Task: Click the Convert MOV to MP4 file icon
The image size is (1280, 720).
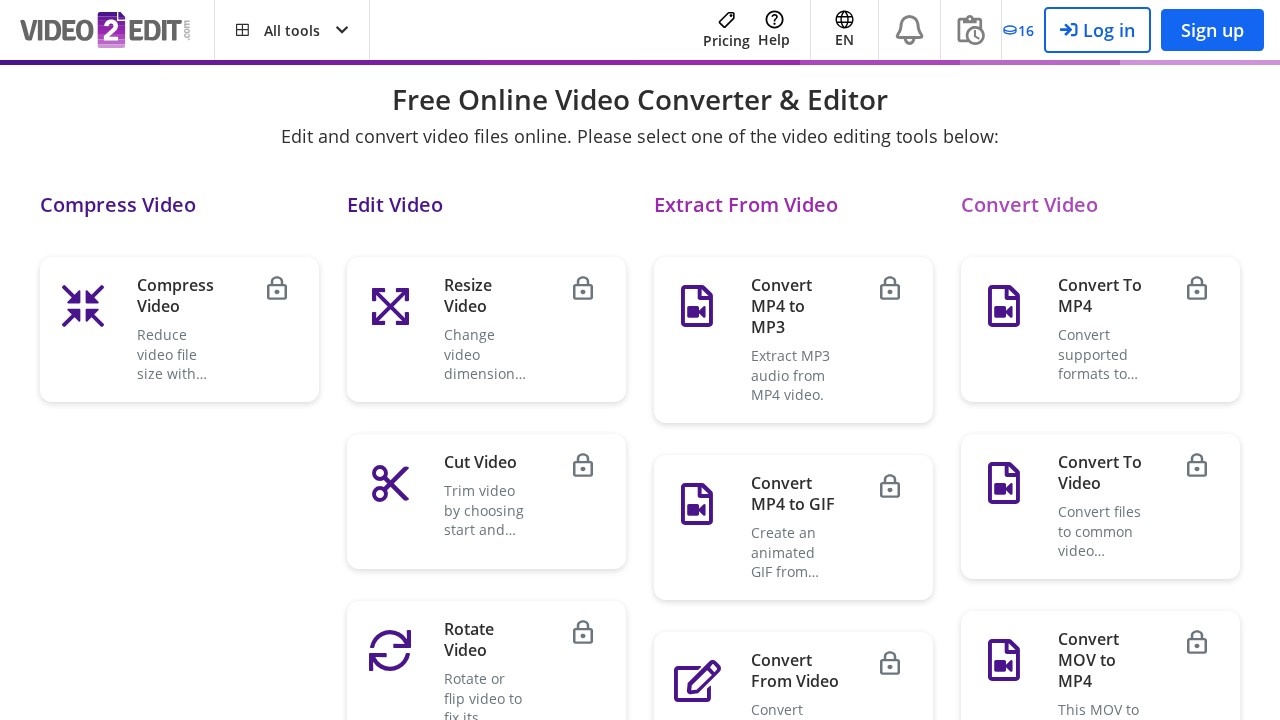Action: point(1004,660)
